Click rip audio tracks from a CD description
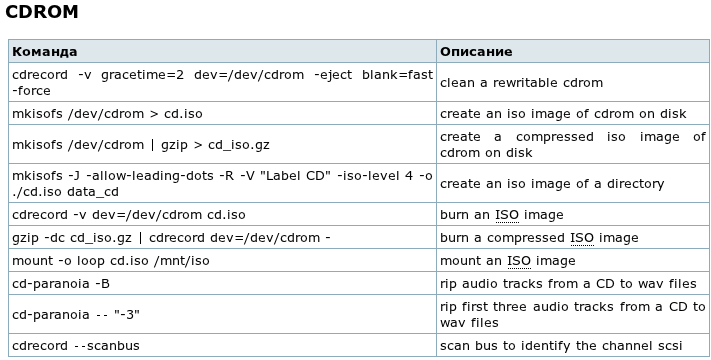The image size is (711, 360). (568, 284)
